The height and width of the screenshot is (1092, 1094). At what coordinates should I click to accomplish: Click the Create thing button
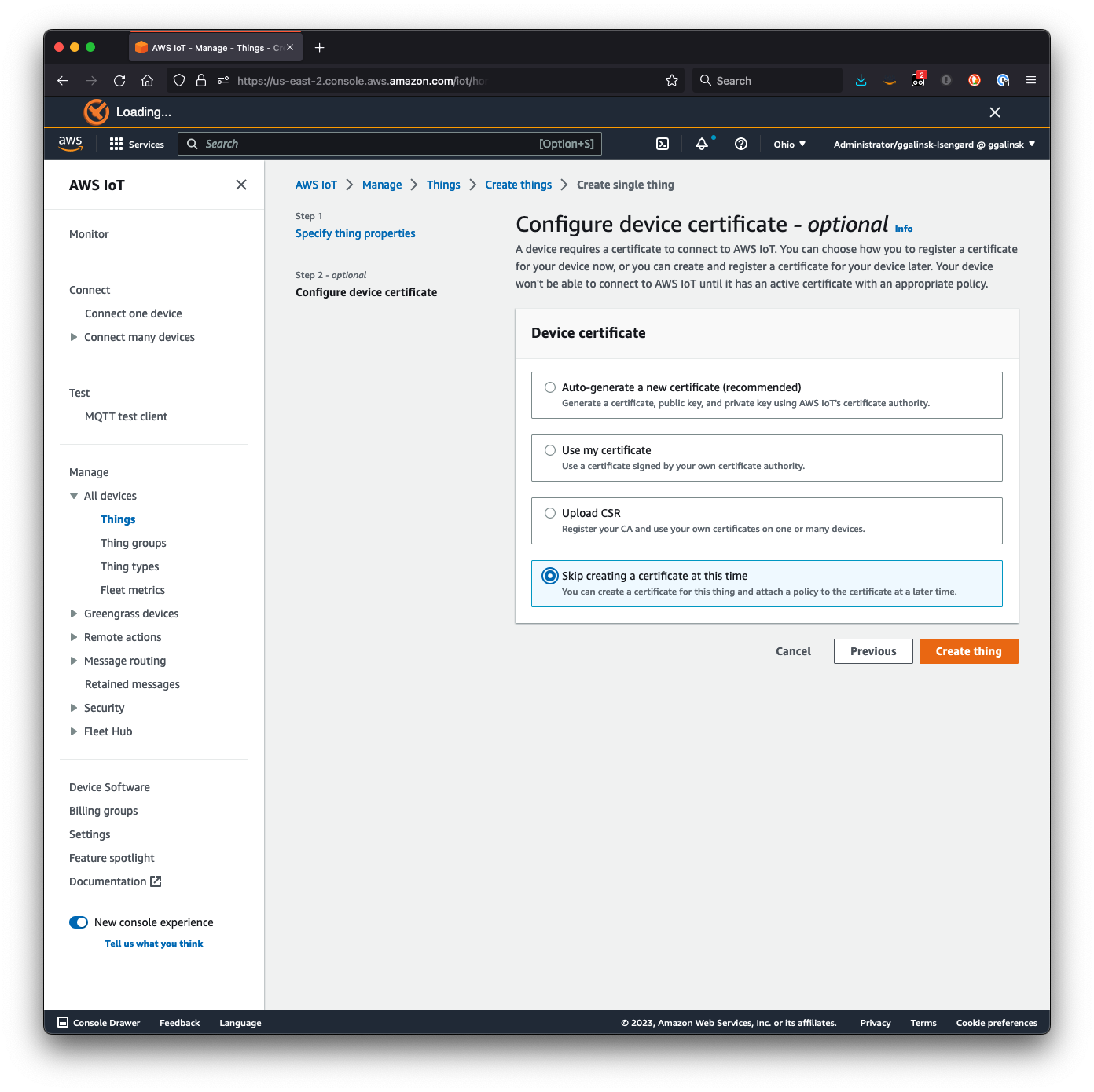pyautogui.click(x=968, y=651)
